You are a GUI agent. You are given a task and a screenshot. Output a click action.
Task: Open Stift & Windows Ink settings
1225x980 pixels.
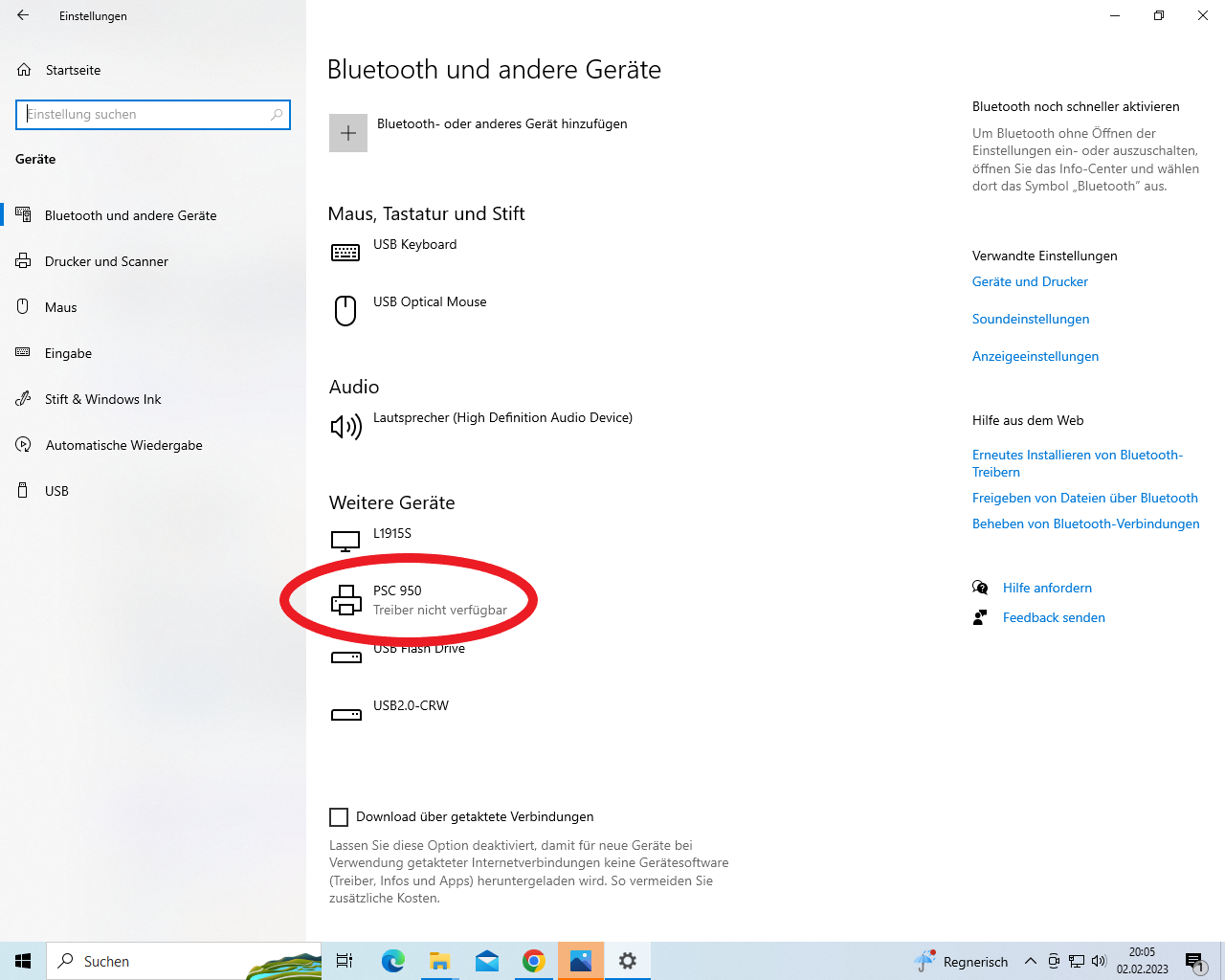(102, 399)
